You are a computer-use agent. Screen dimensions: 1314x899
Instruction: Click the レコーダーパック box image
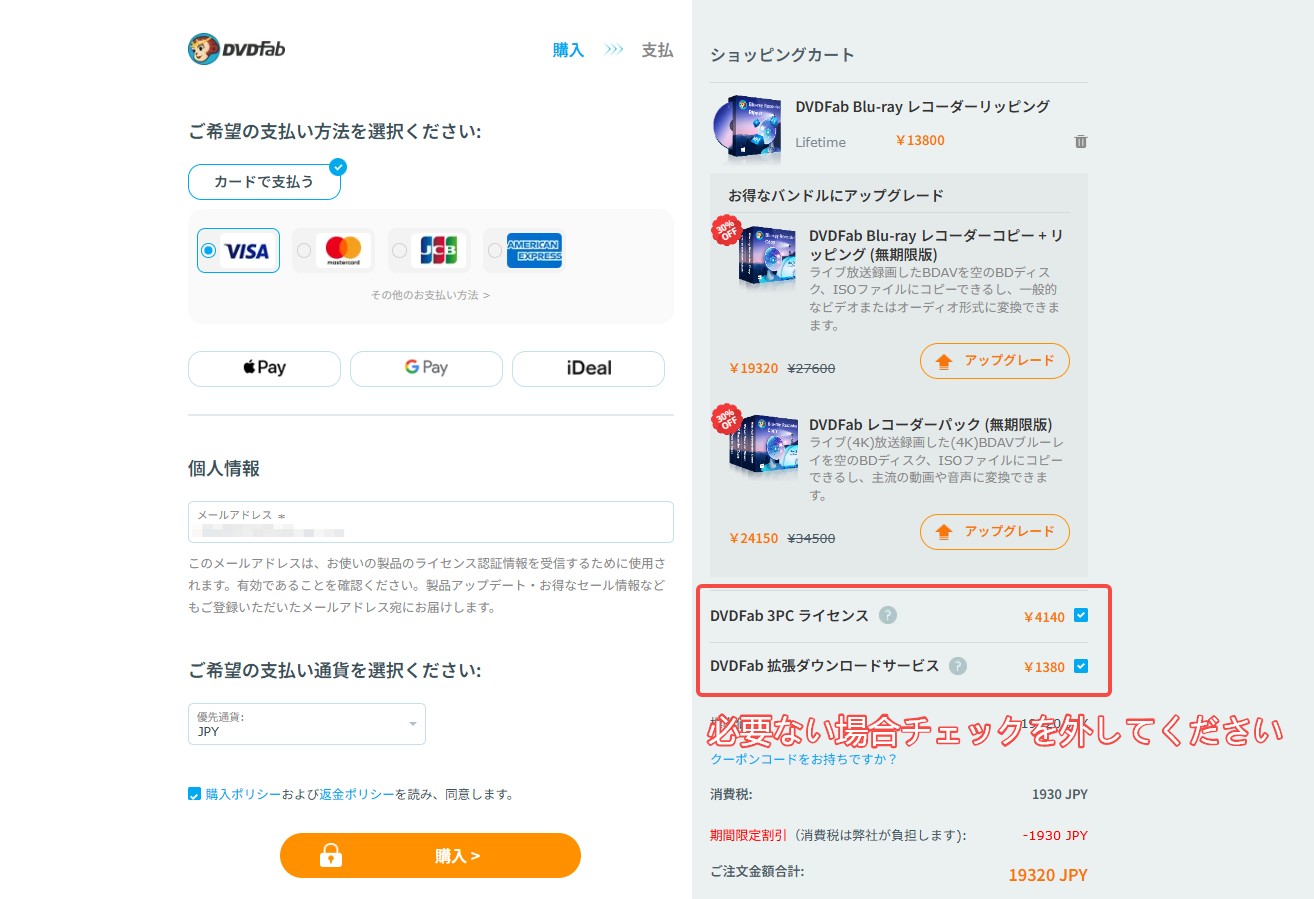coord(765,445)
